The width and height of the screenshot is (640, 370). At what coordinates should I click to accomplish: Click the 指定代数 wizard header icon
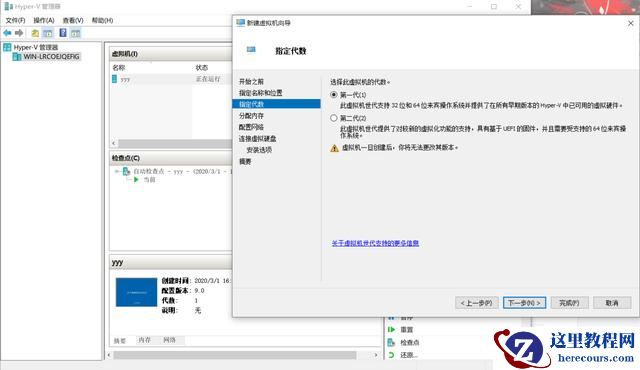(251, 50)
